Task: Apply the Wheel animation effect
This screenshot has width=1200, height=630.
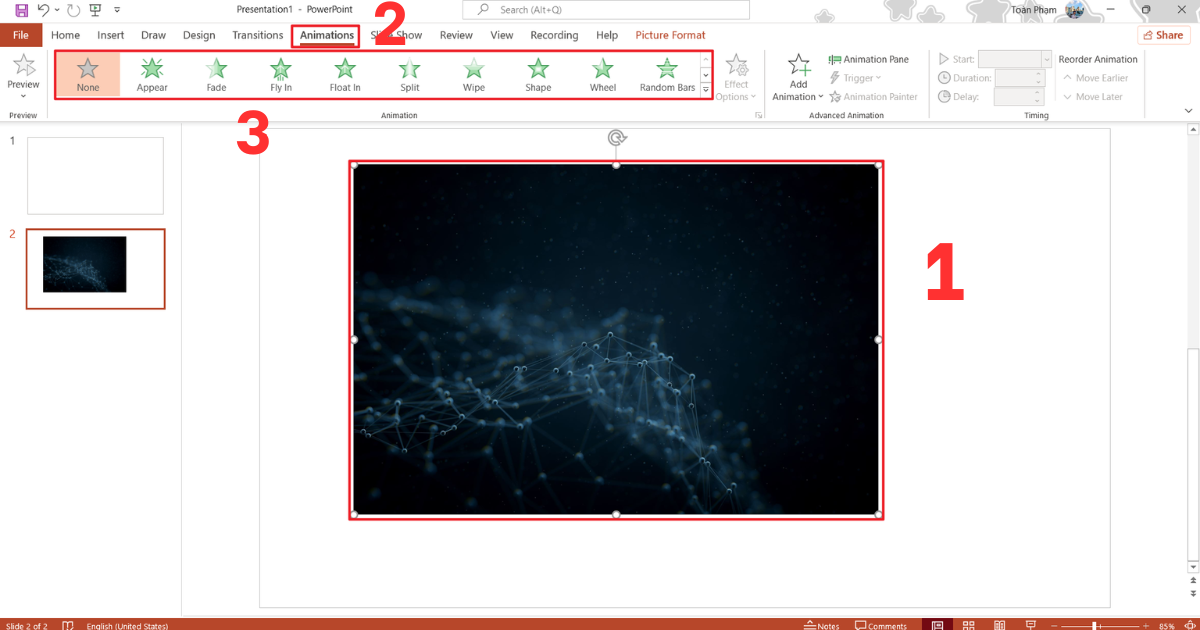Action: tap(602, 72)
